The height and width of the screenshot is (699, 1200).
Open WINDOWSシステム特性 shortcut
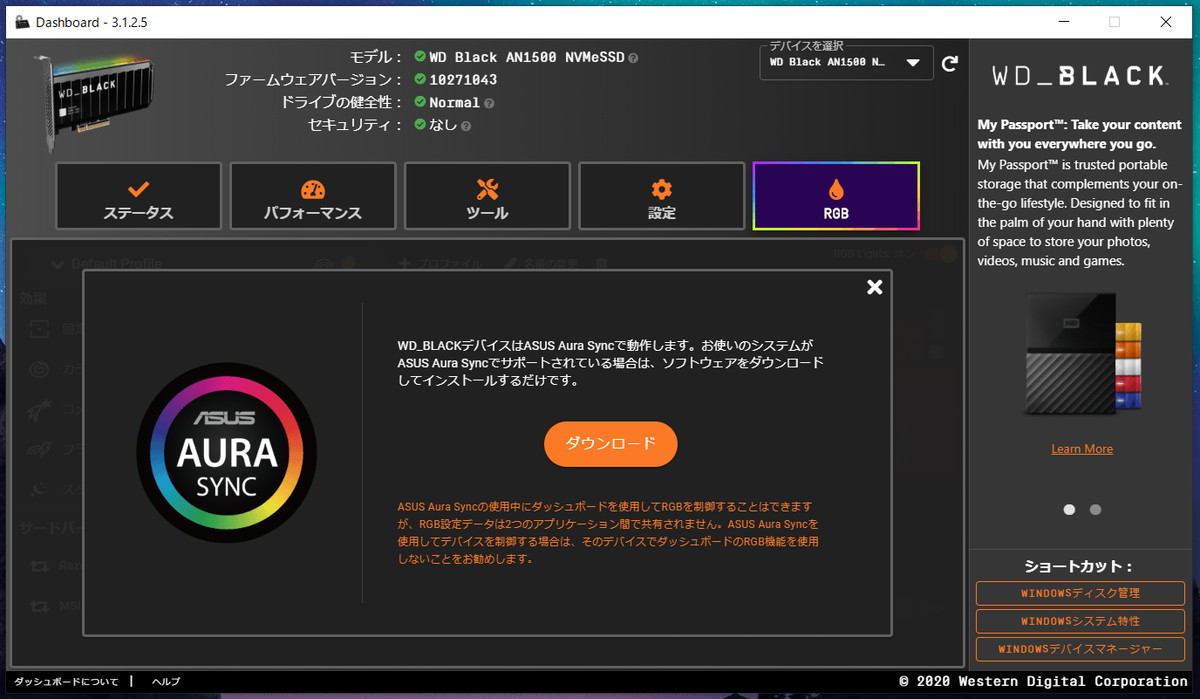click(1080, 621)
